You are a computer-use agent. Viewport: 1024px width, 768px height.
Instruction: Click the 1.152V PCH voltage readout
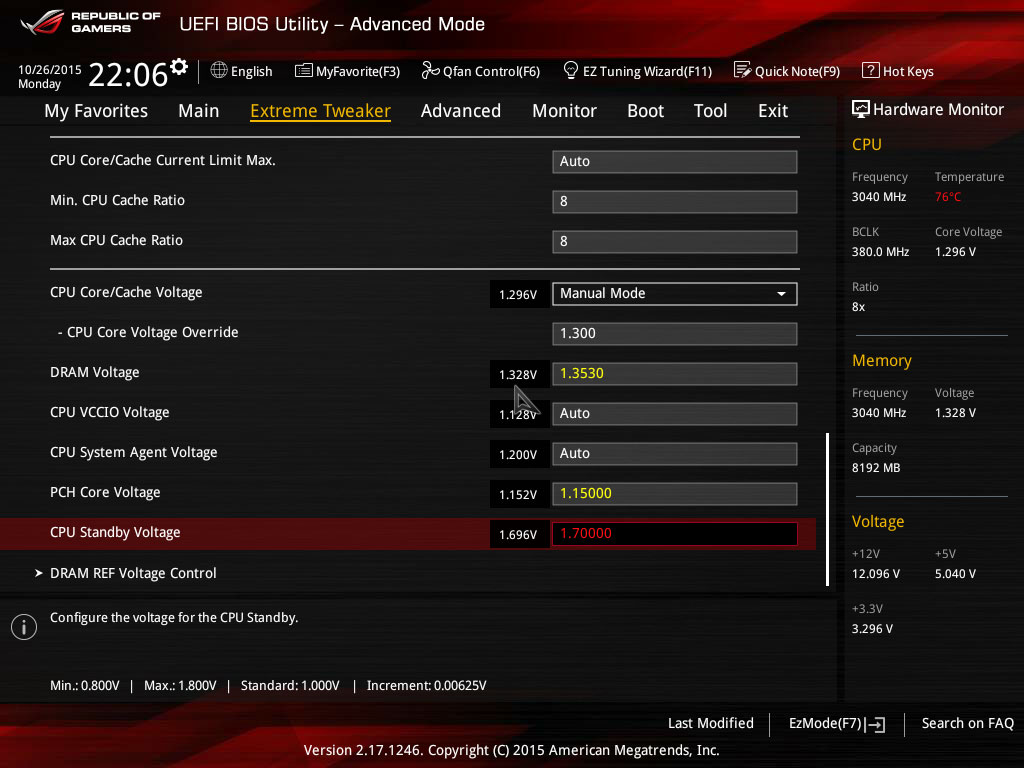(x=518, y=494)
